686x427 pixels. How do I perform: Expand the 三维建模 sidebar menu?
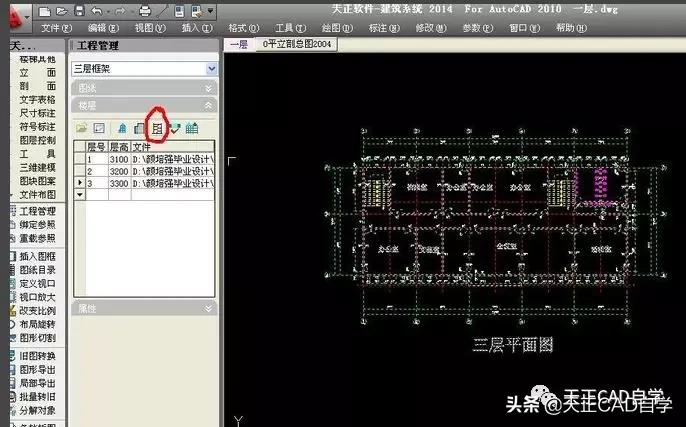[38, 168]
